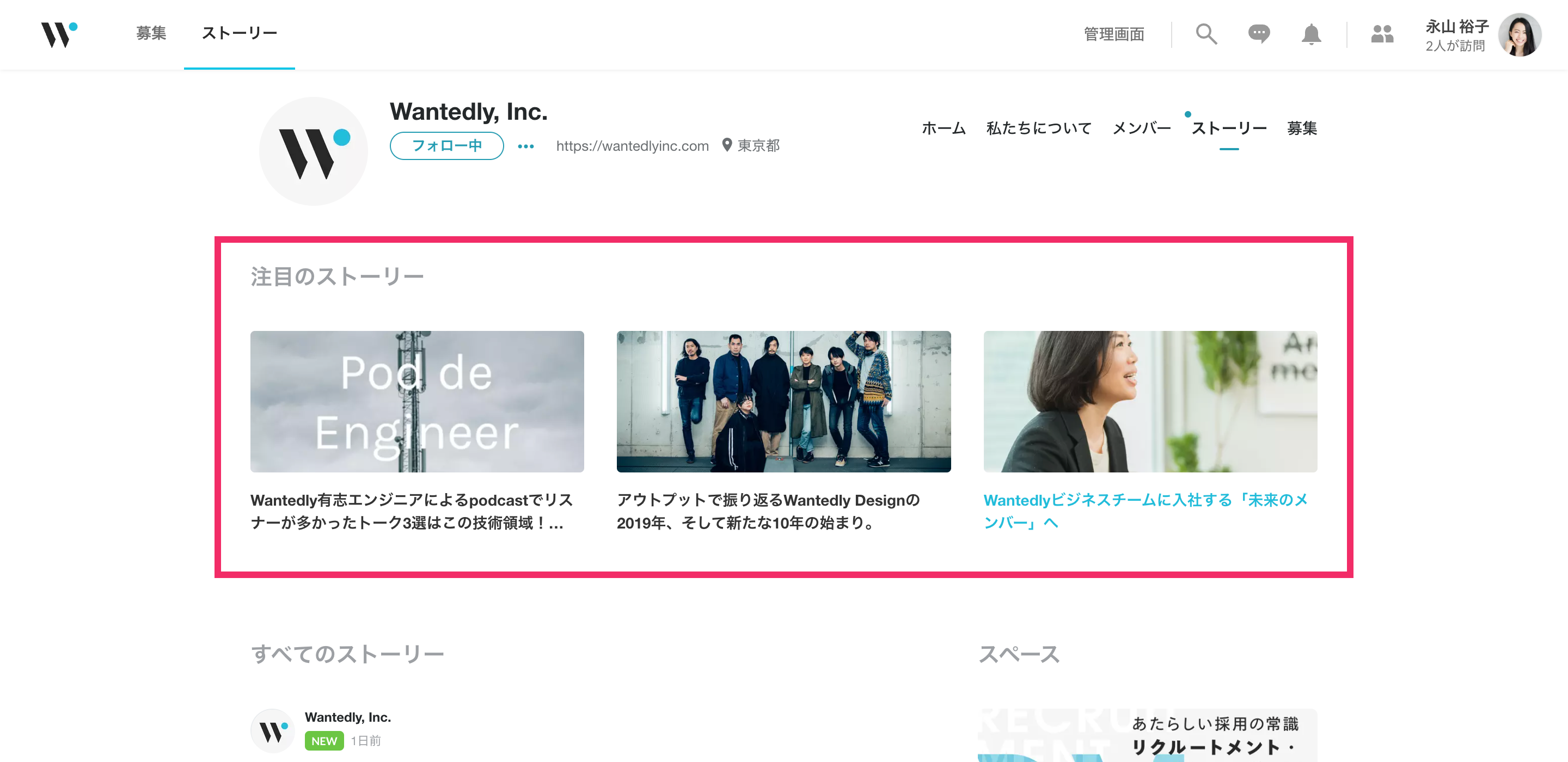Click the Wantedly logo in the top bar
The width and height of the screenshot is (1568, 762).
click(x=59, y=34)
